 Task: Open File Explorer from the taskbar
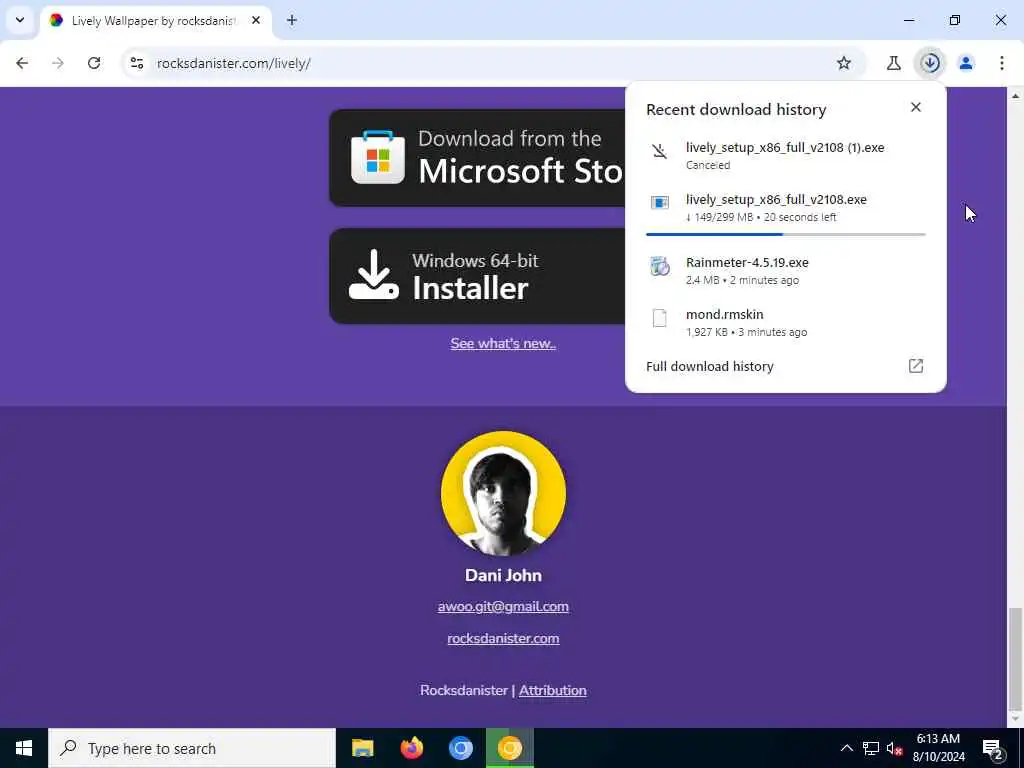pos(362,748)
